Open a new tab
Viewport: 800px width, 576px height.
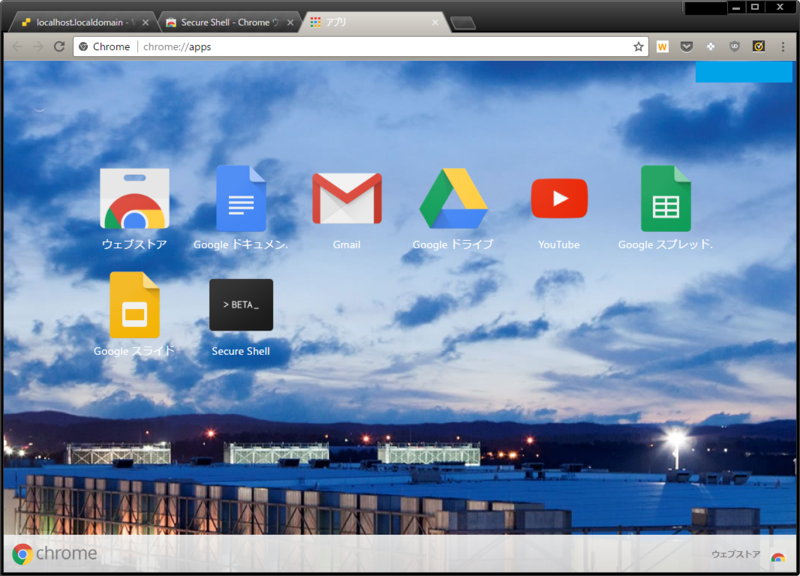(463, 23)
